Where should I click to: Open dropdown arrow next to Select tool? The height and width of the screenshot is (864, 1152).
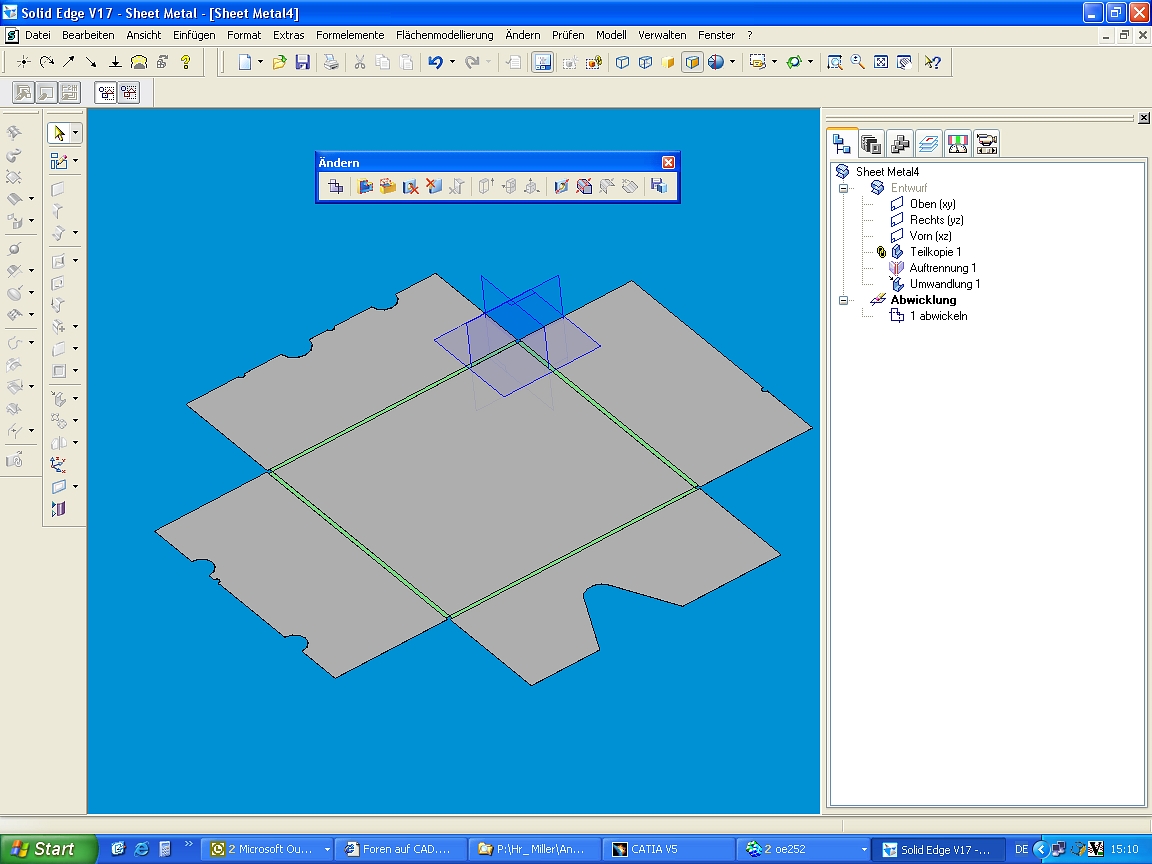pyautogui.click(x=76, y=133)
